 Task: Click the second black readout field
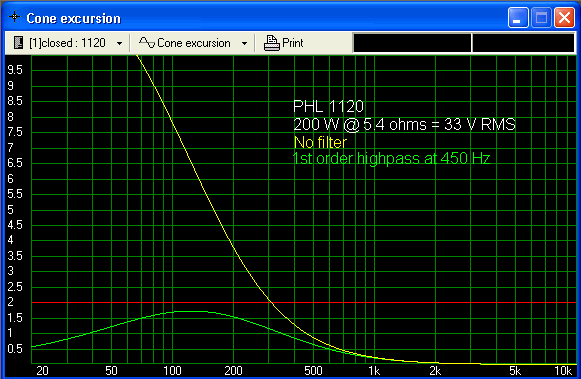click(523, 43)
